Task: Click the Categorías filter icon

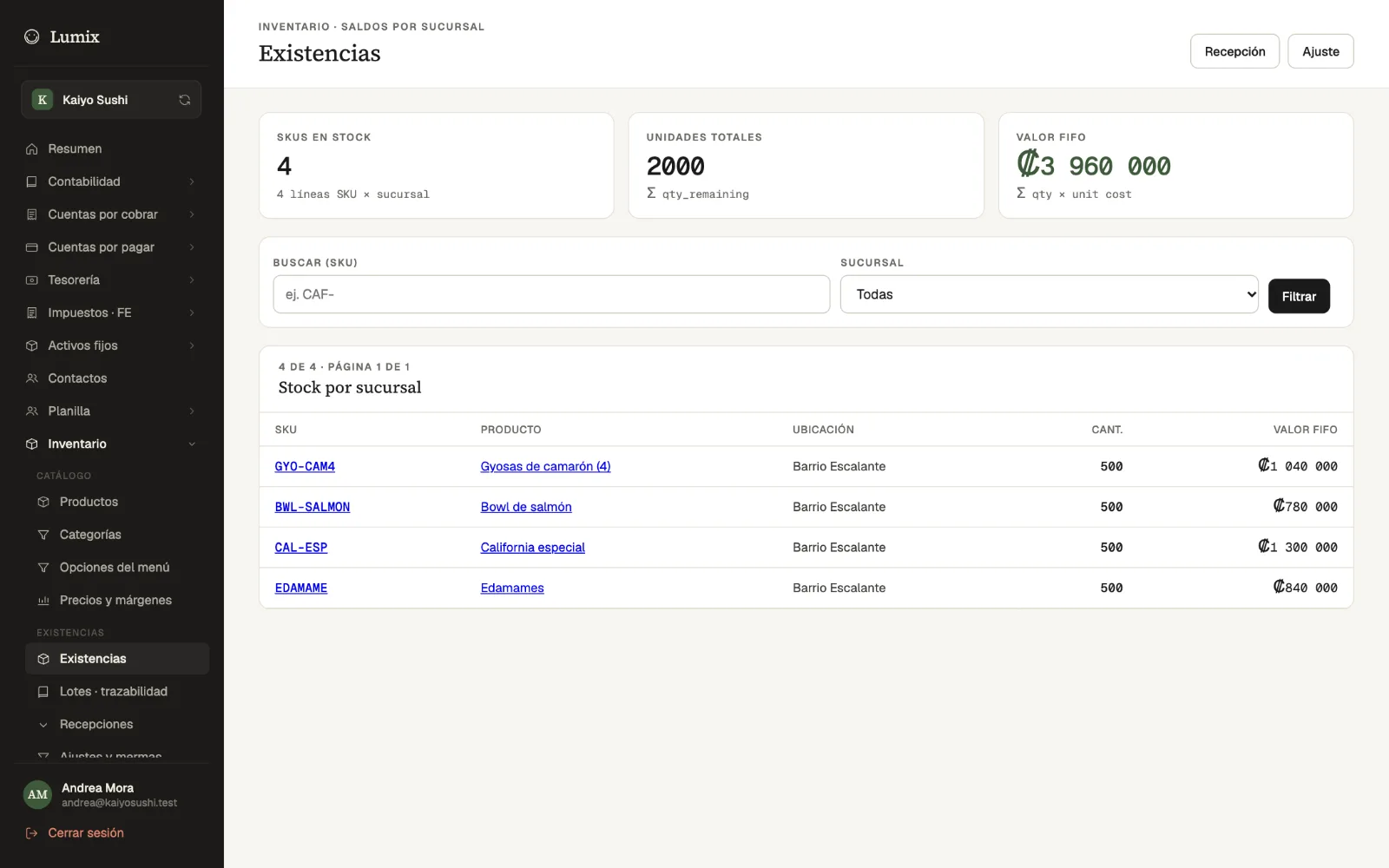Action: (43, 535)
